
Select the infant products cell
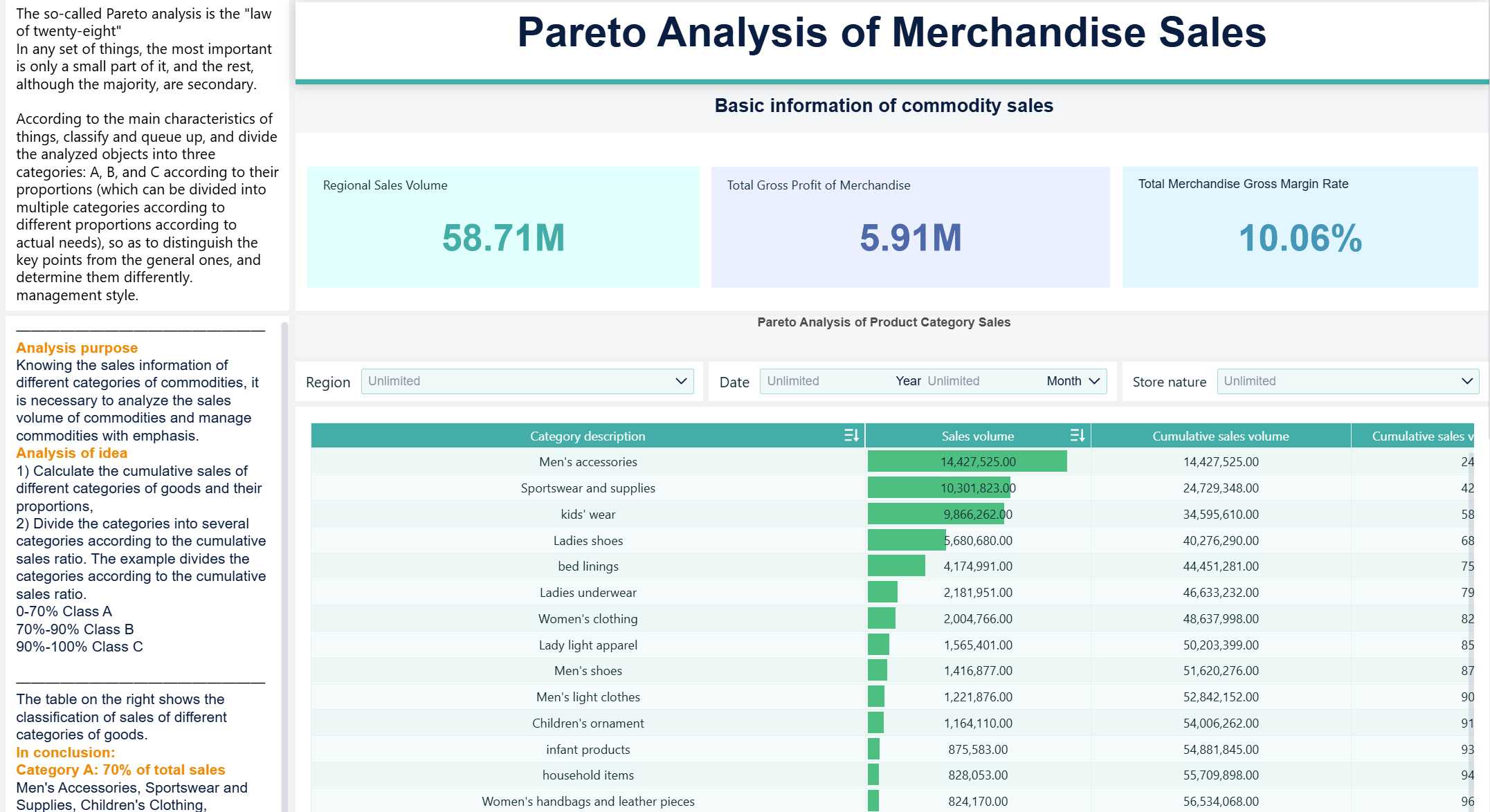(x=588, y=749)
